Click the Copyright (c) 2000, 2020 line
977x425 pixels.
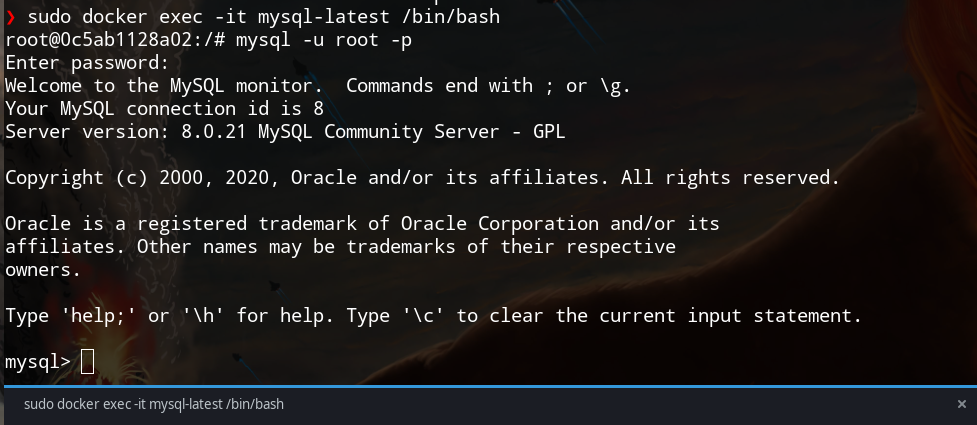(422, 178)
